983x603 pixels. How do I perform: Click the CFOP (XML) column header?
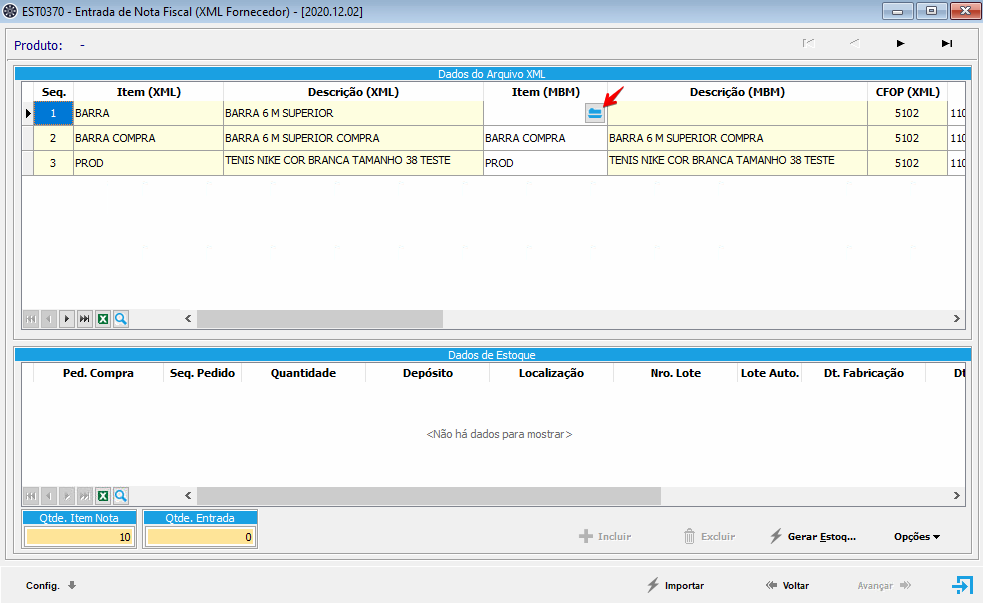[907, 92]
